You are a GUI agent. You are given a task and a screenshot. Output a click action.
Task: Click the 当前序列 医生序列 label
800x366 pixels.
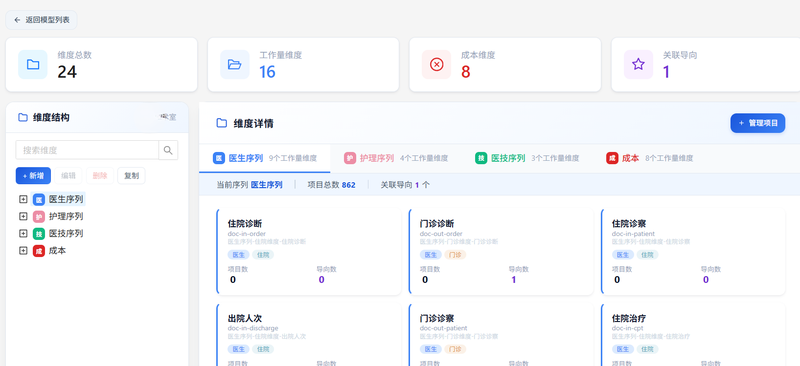[x=249, y=185]
